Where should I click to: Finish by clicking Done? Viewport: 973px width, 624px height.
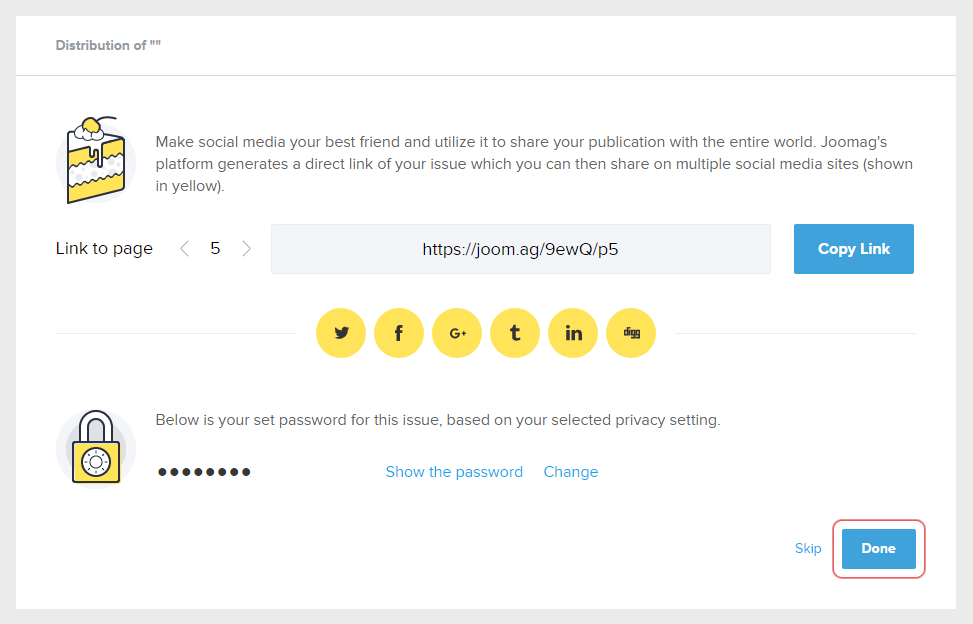[878, 548]
